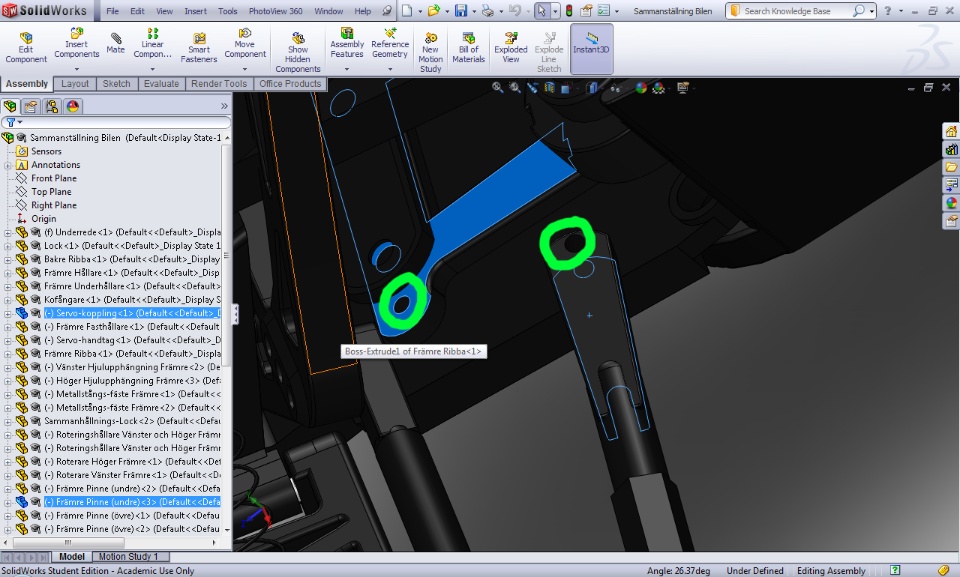Open Bill of Materials tool
Viewport: 960px width, 577px height.
(468, 48)
